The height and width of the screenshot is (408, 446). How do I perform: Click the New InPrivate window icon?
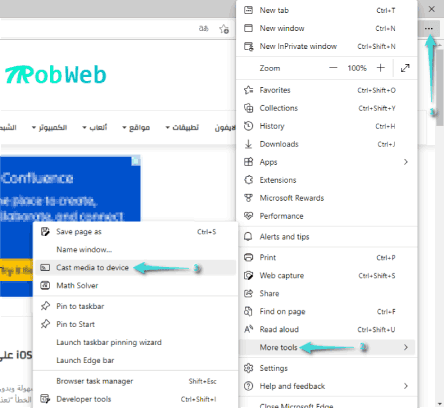pyautogui.click(x=249, y=46)
